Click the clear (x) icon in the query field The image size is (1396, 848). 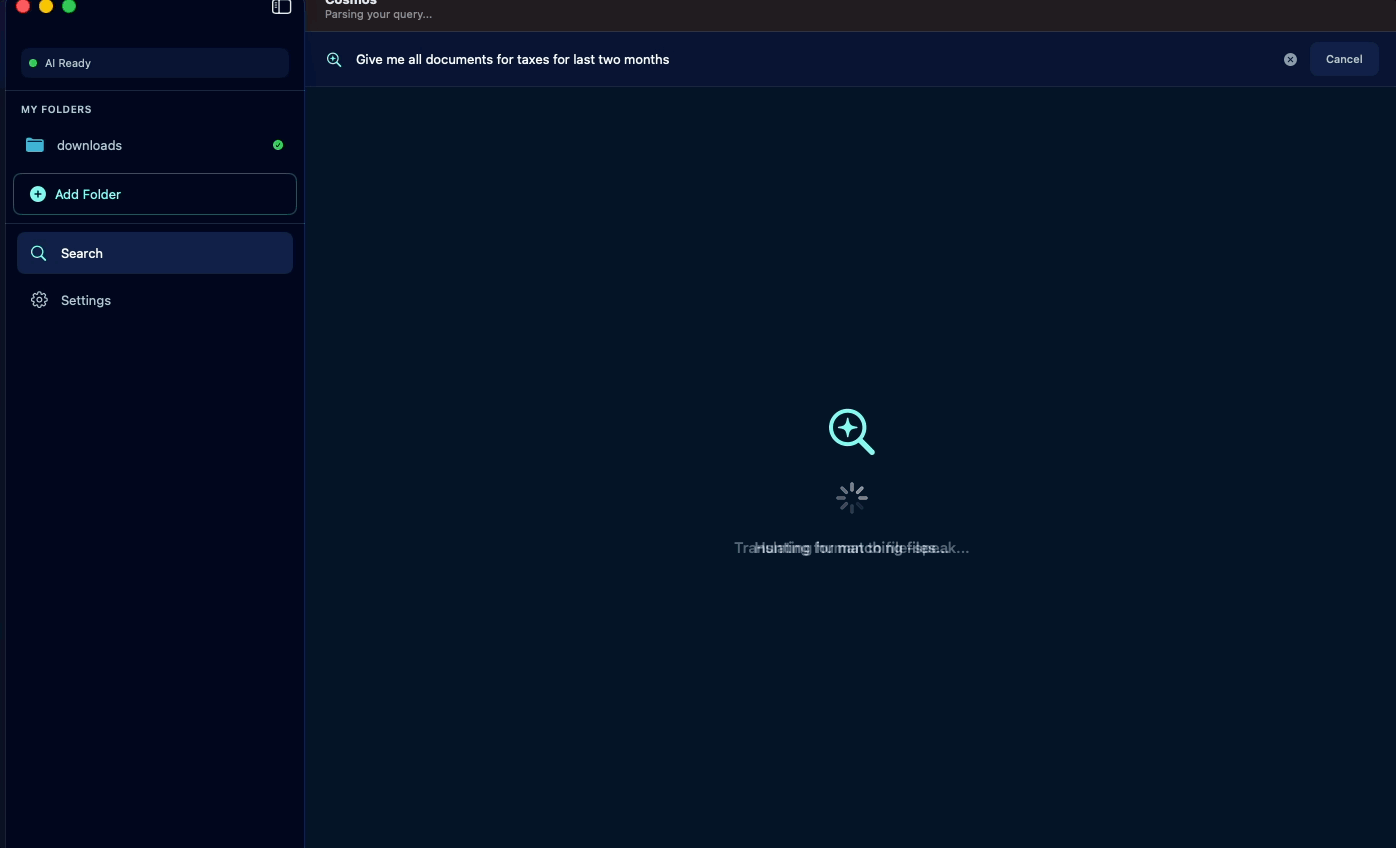[1290, 59]
